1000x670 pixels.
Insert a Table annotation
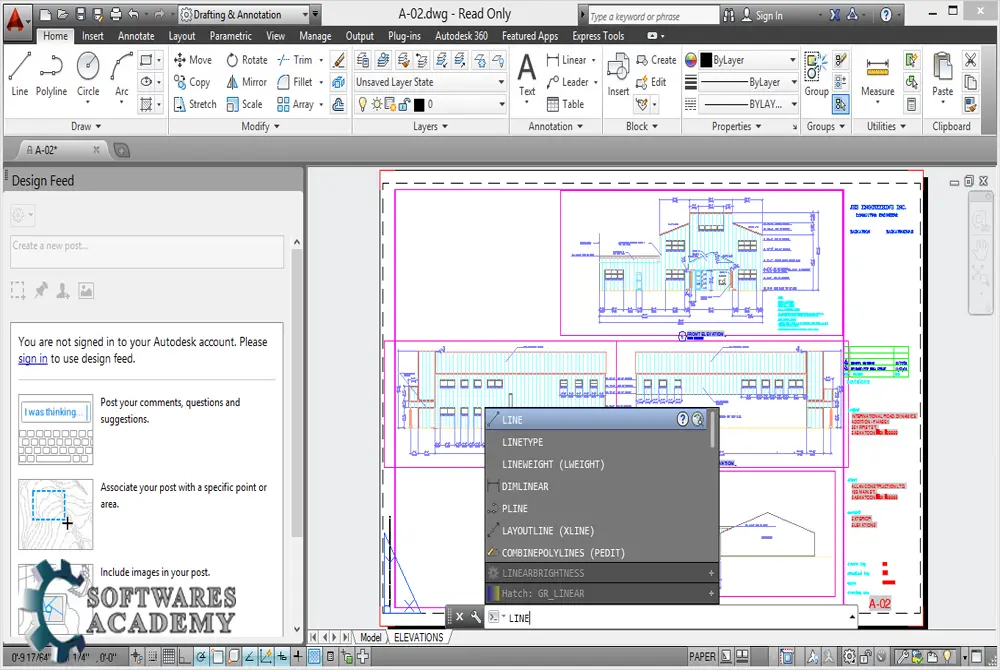click(565, 104)
